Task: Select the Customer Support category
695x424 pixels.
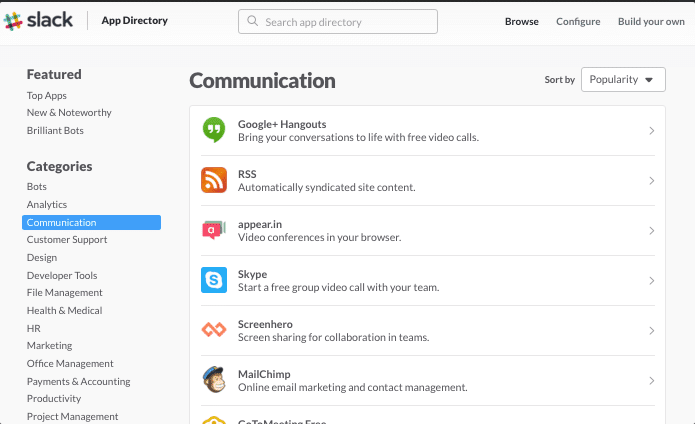Action: [67, 240]
